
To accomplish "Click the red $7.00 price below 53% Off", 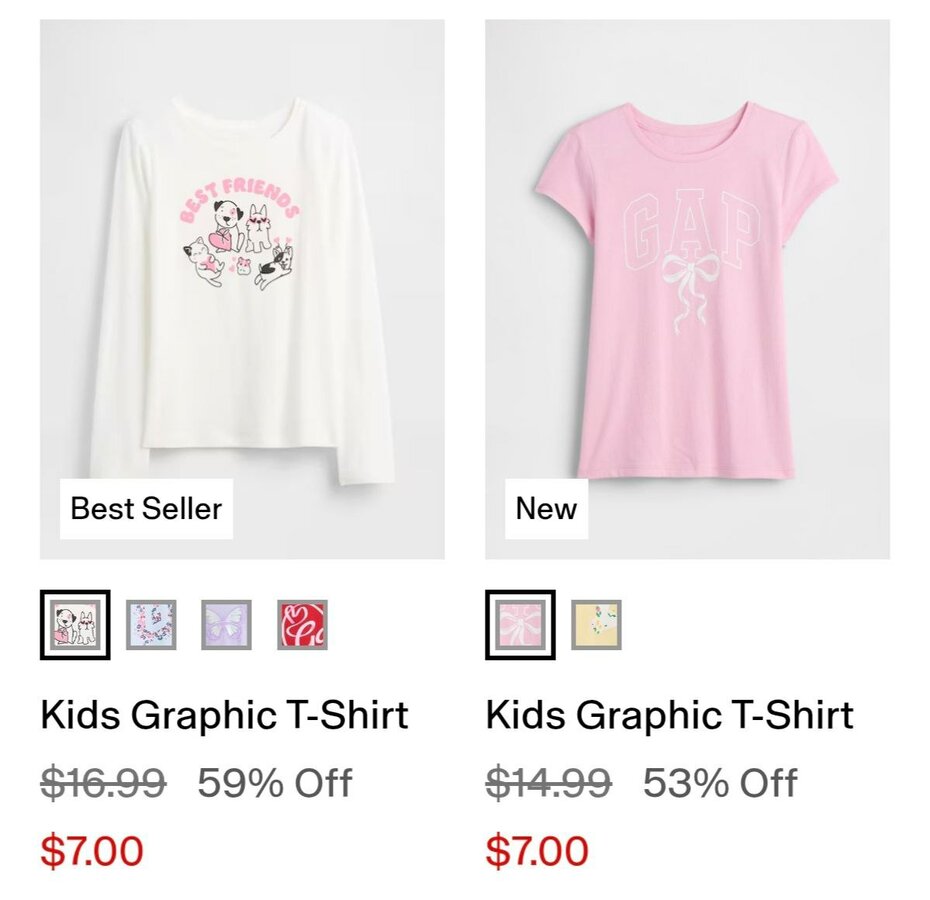I will (537, 851).
